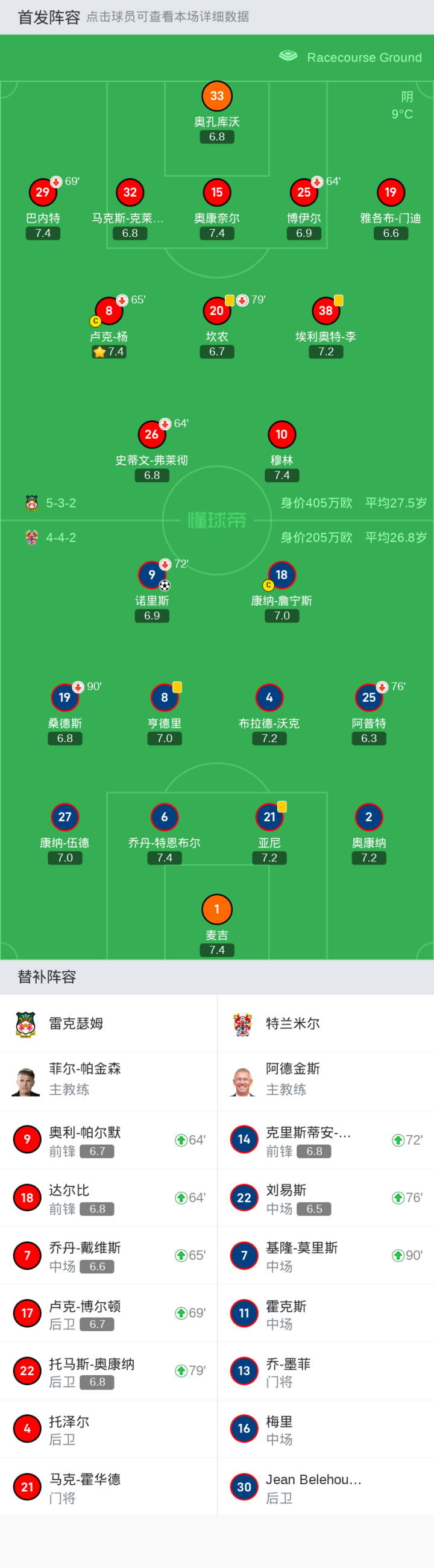Open substitute 刘易斯 player row

tap(325, 1198)
